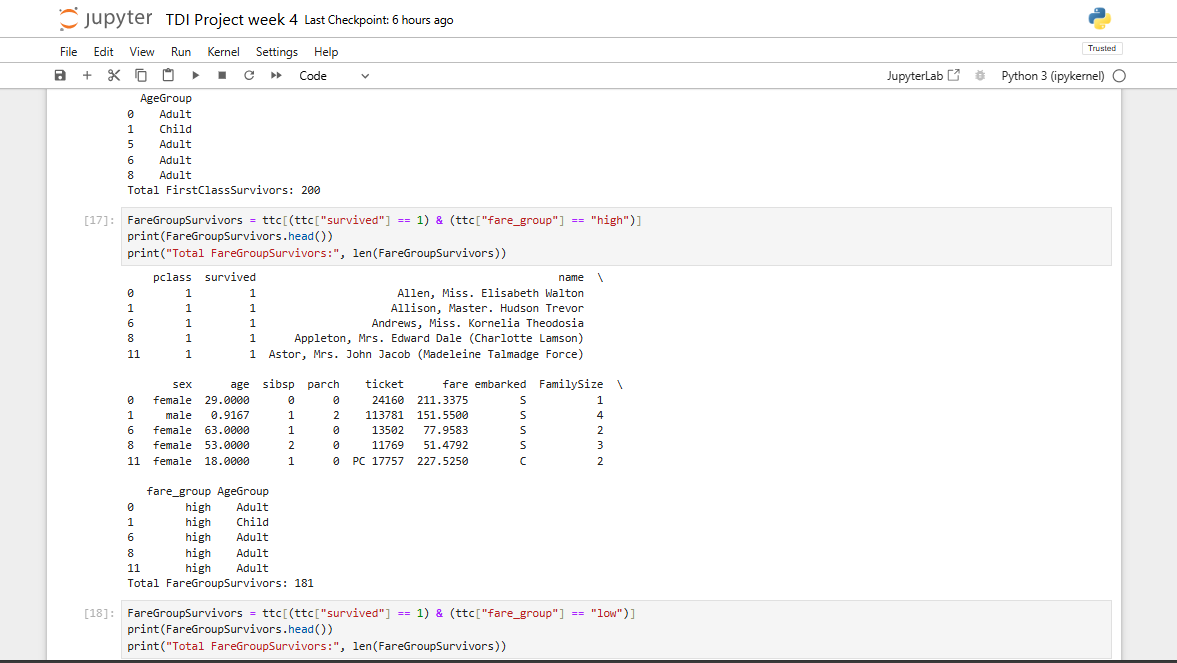This screenshot has width=1177, height=663.
Task: Click the name 'Allen, Miss. Elisabeth Walton'
Action: [x=490, y=294]
